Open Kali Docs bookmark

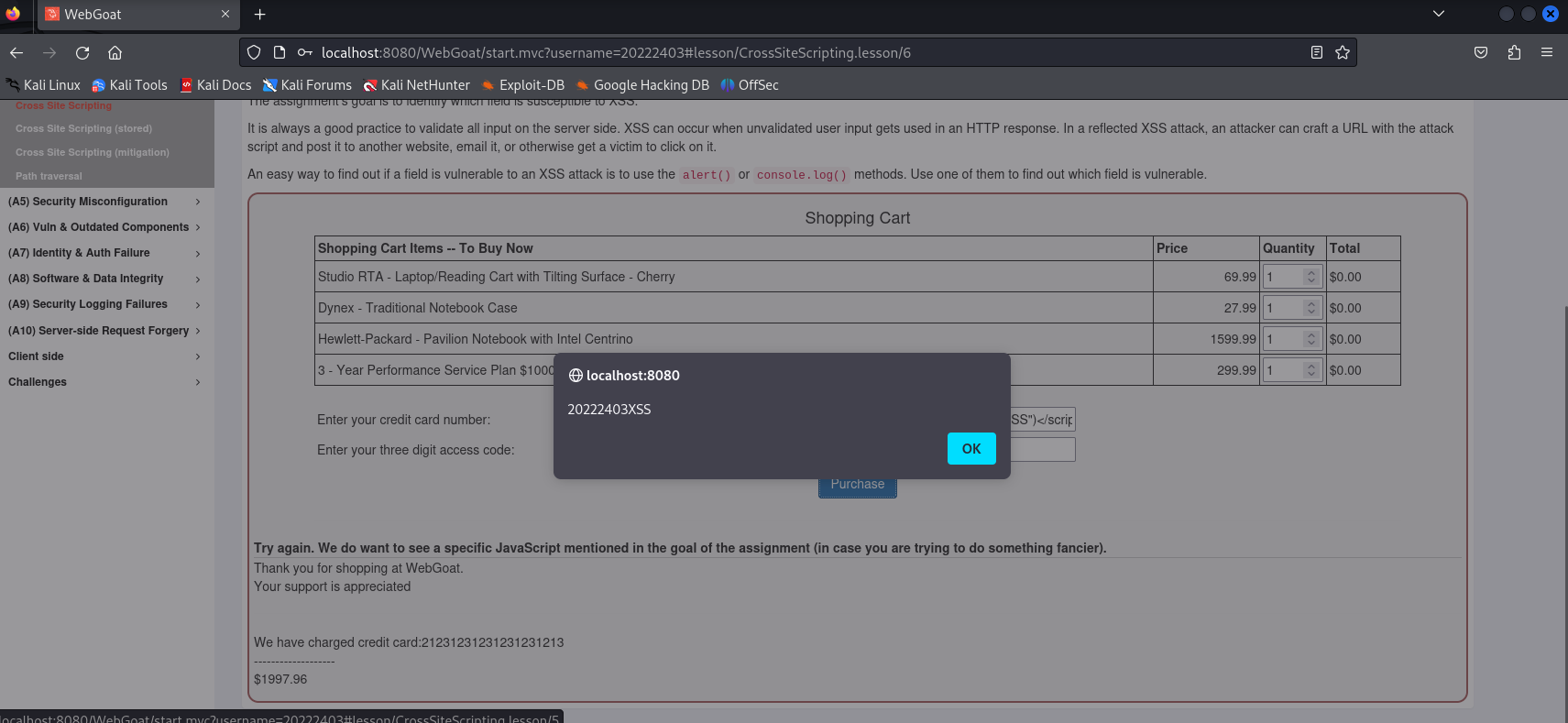pyautogui.click(x=215, y=85)
